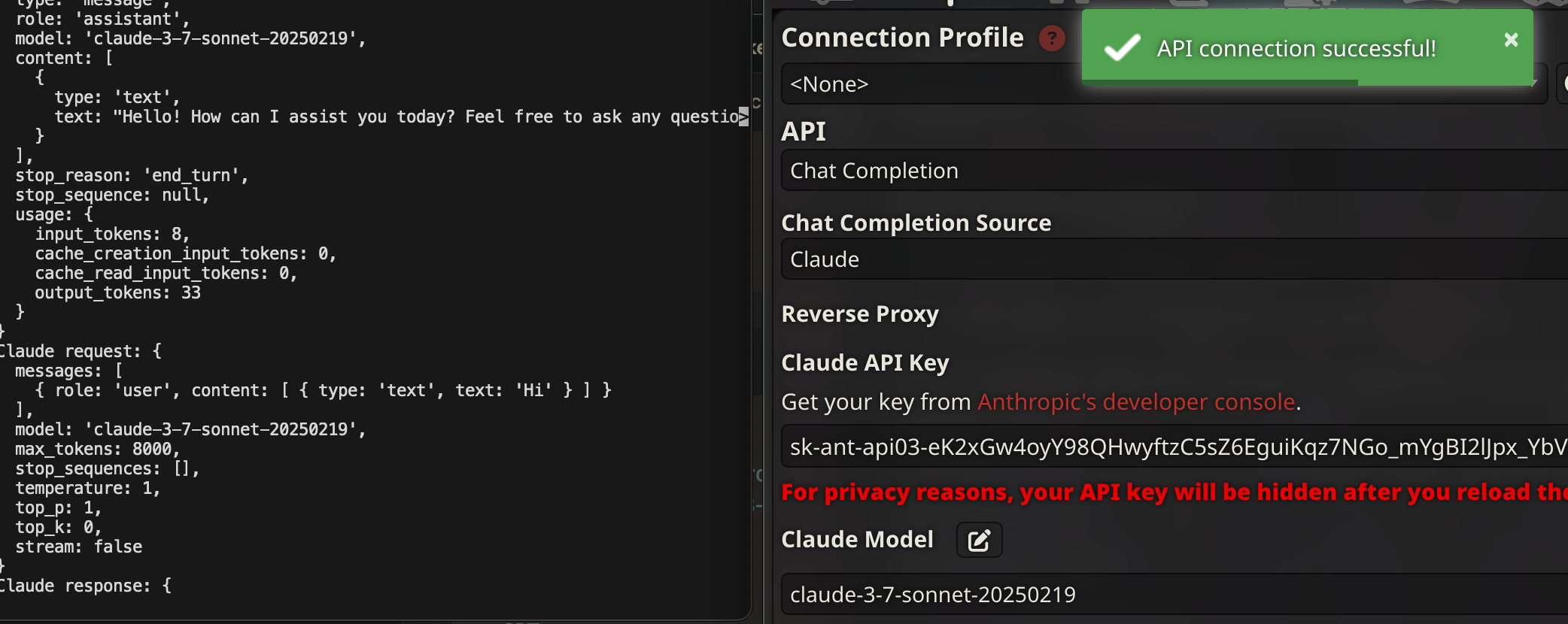Click cache_read_input_tokens: 0 in terminal
The width and height of the screenshot is (1568, 624).
[x=166, y=273]
